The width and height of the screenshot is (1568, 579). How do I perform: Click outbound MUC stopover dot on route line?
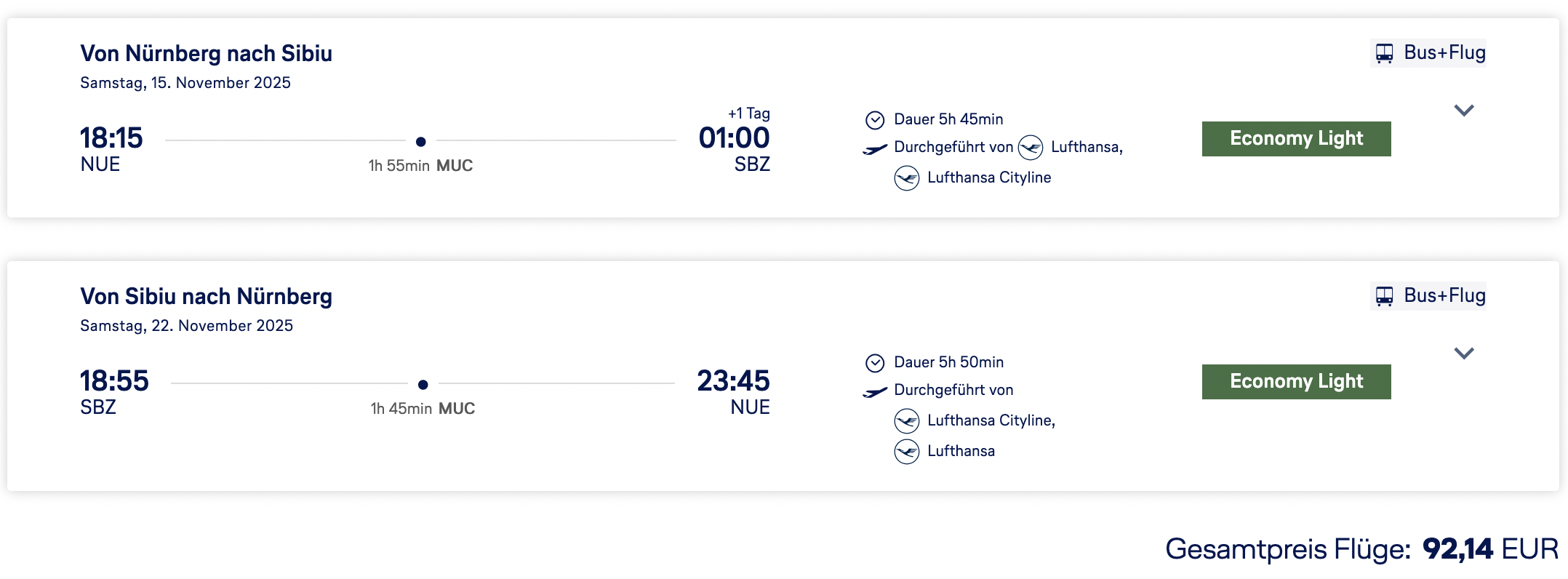tap(420, 141)
